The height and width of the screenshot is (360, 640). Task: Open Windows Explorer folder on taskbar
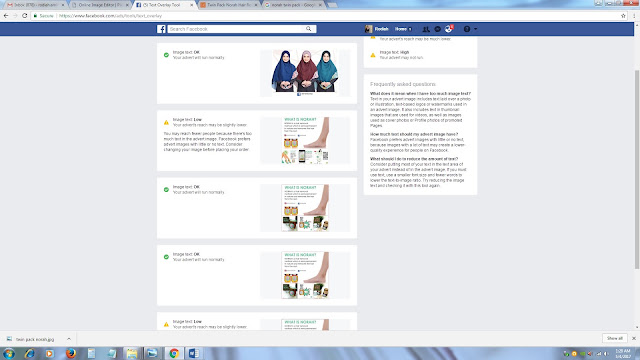click(x=132, y=353)
